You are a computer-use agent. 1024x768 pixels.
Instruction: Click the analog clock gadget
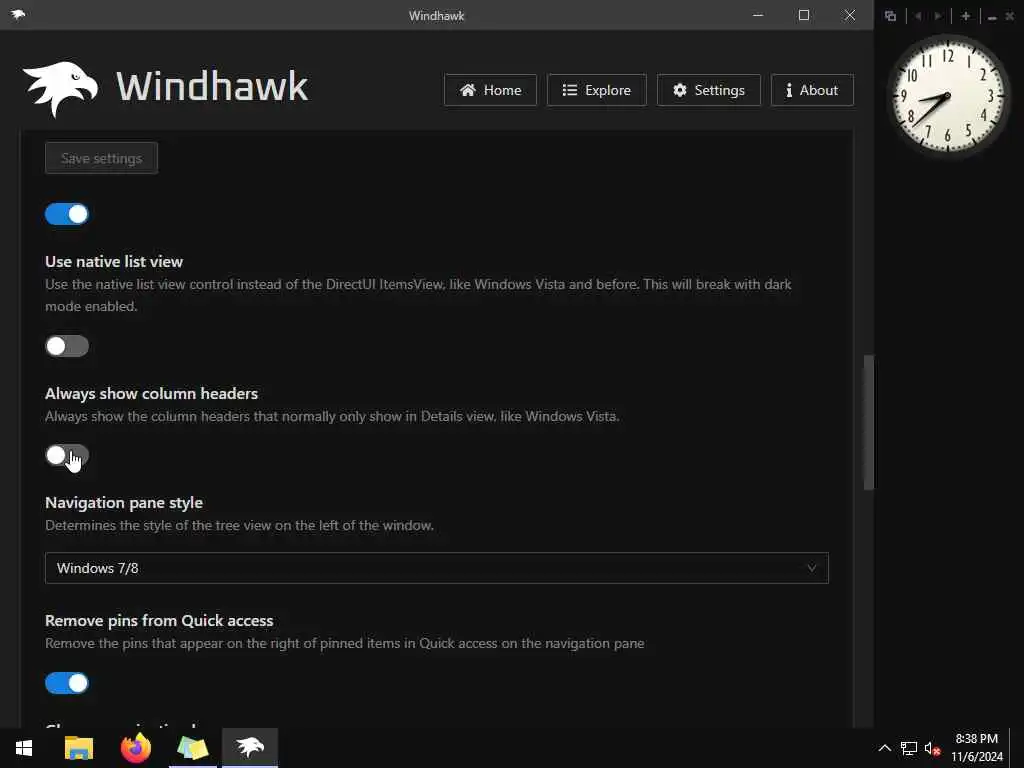click(x=947, y=95)
